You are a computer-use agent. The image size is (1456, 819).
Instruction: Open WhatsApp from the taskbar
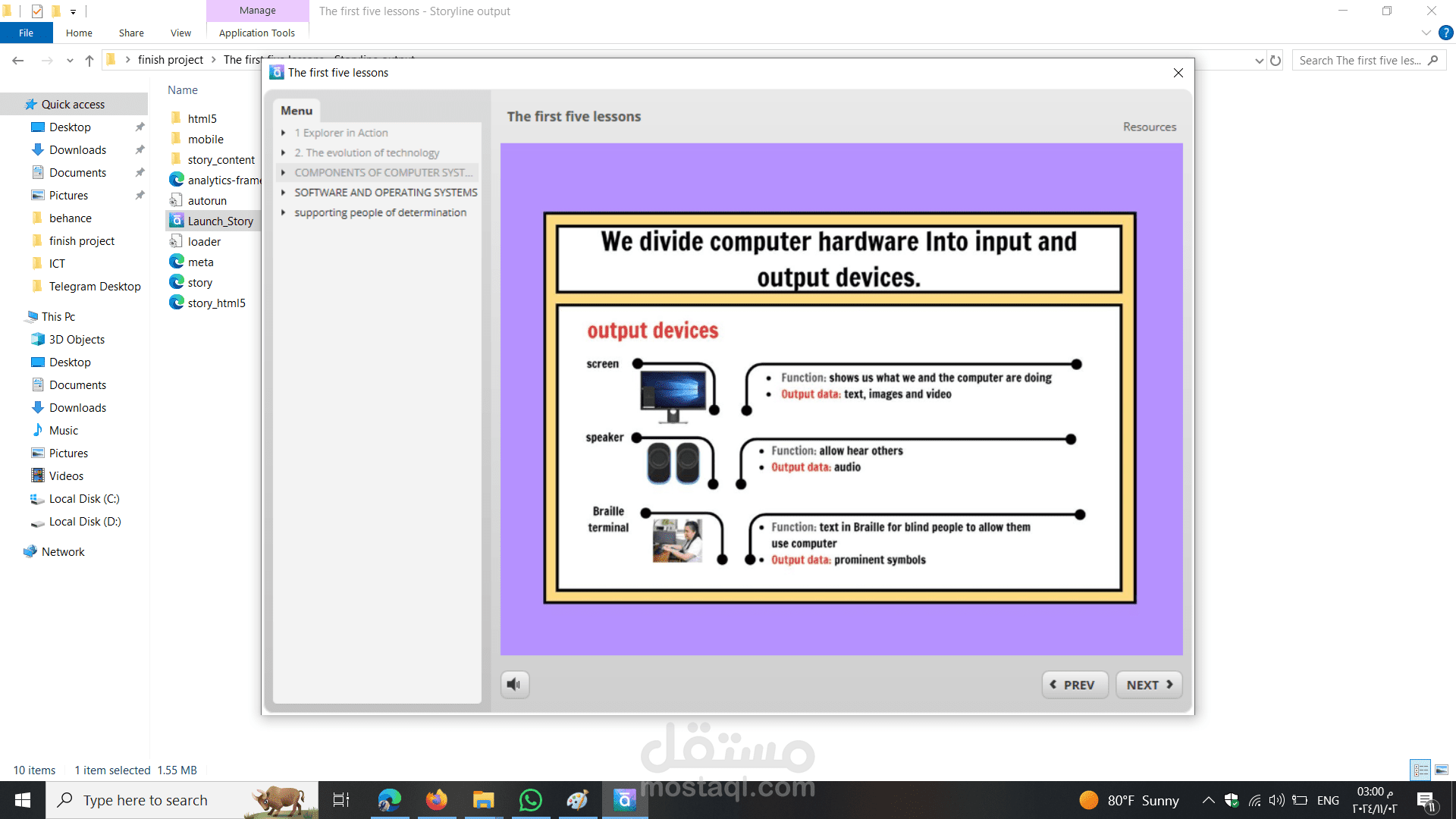(x=531, y=800)
